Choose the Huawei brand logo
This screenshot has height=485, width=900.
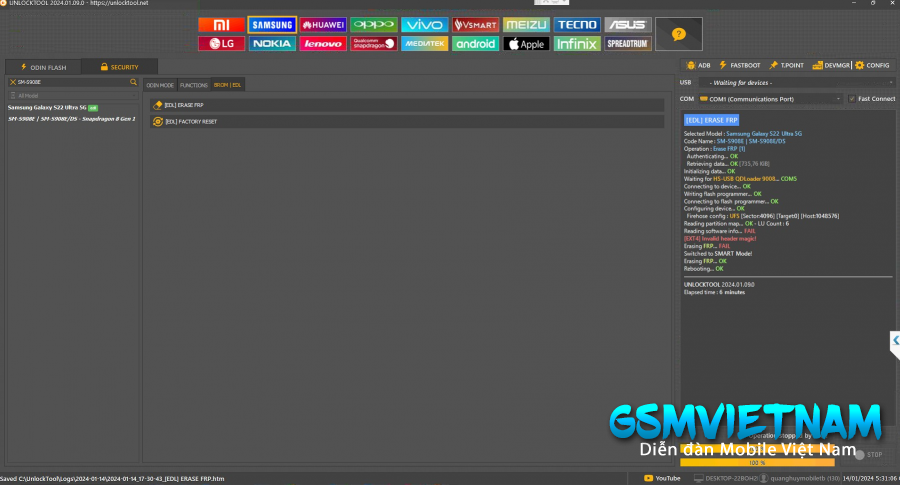coord(323,25)
